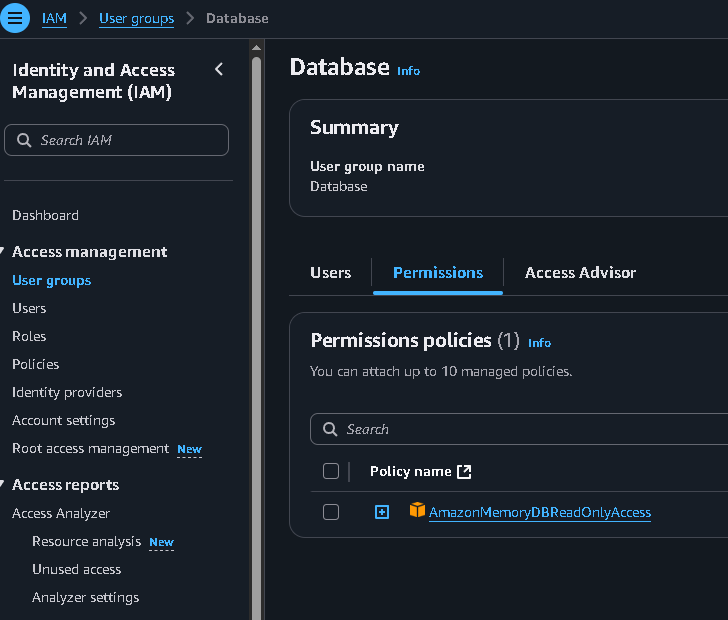This screenshot has height=620, width=728.
Task: Open the AmazonMemoryDBReadOnlyAccess policy link
Action: (540, 512)
